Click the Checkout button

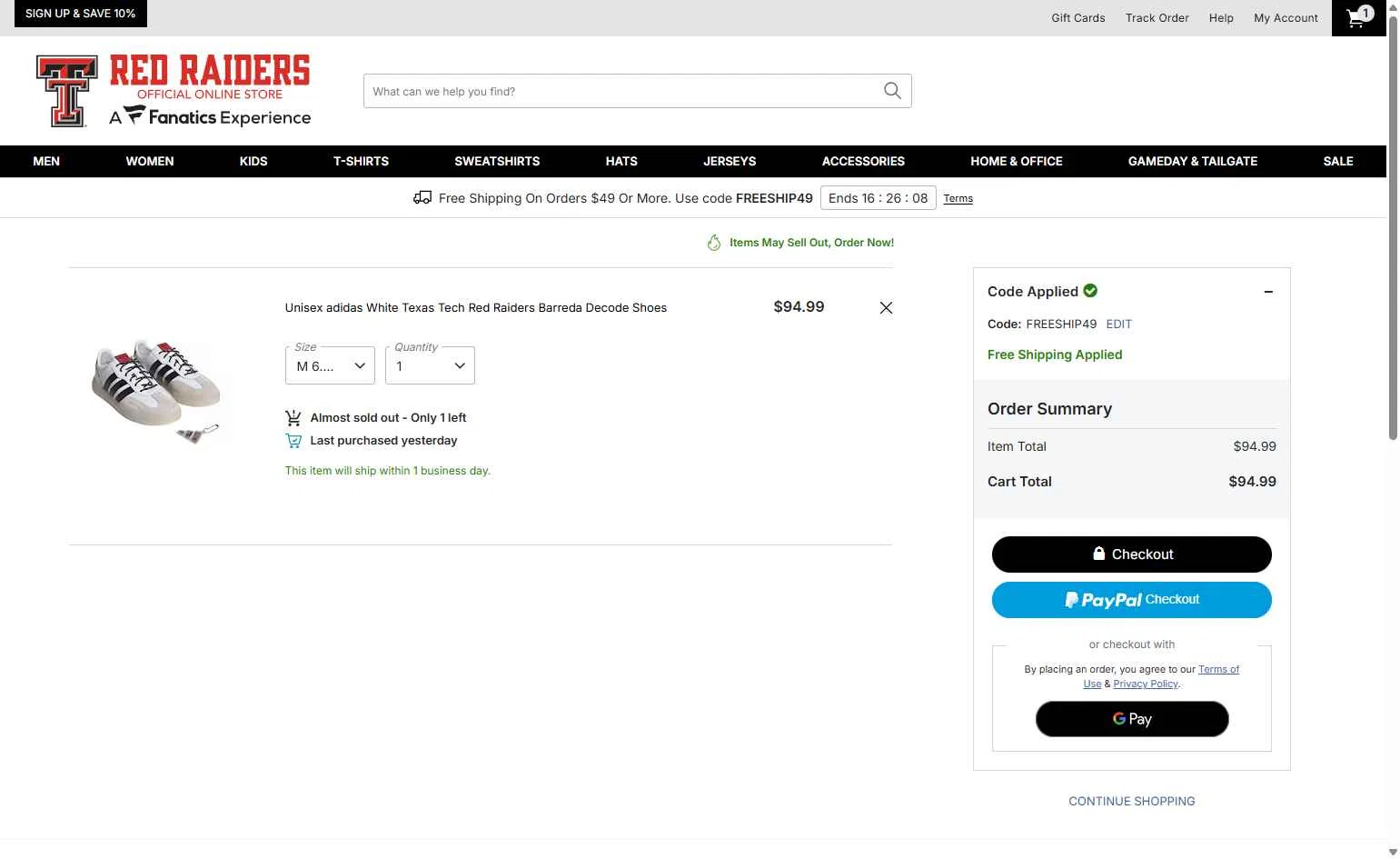click(1132, 554)
